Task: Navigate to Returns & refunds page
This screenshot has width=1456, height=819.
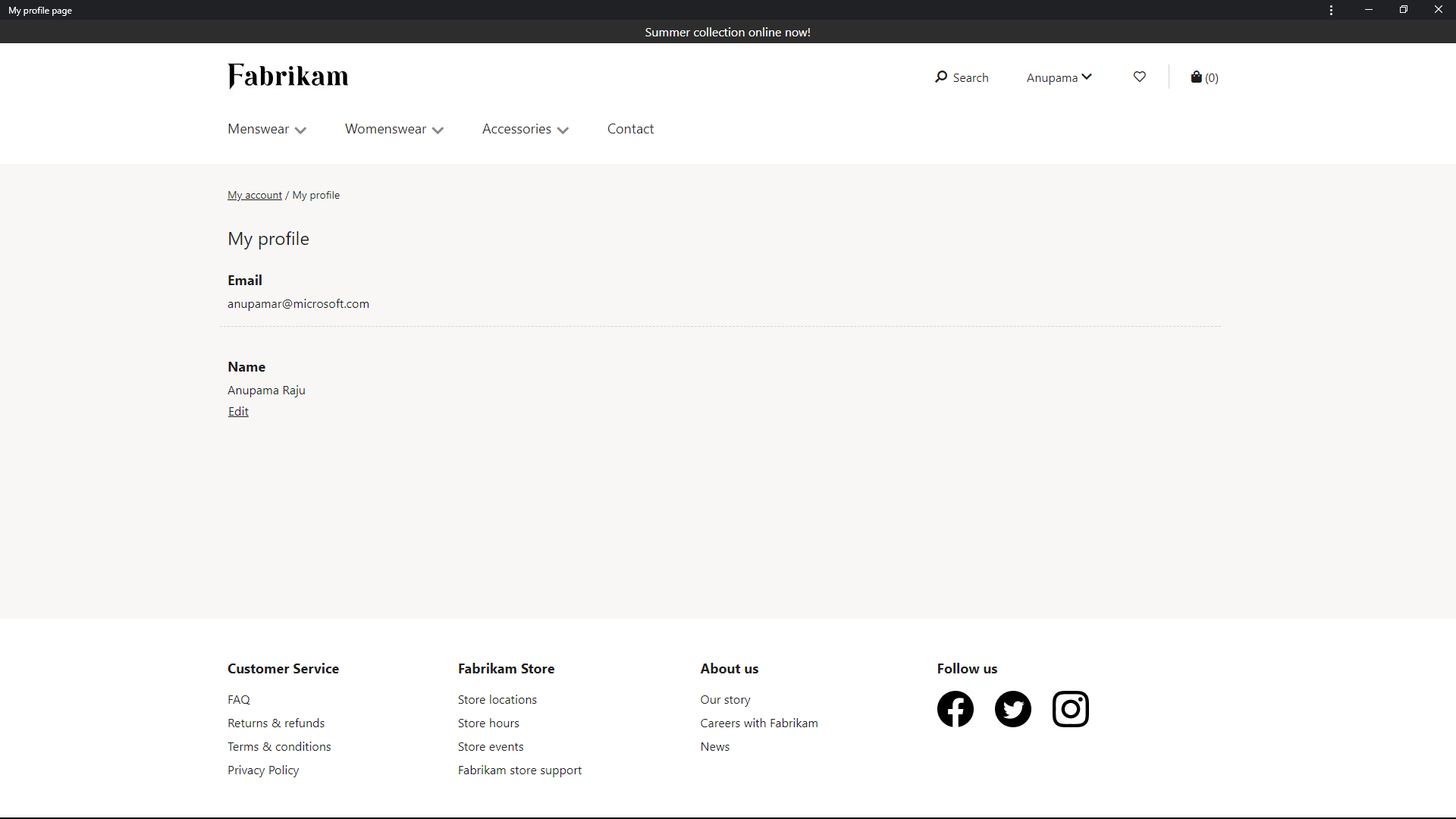Action: point(275,722)
